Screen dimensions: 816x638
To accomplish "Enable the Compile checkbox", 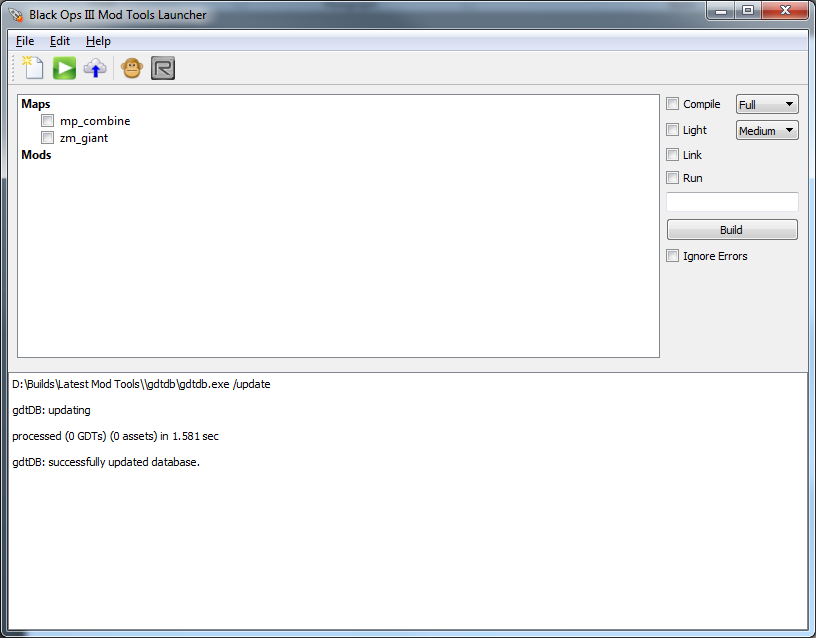I will [672, 104].
